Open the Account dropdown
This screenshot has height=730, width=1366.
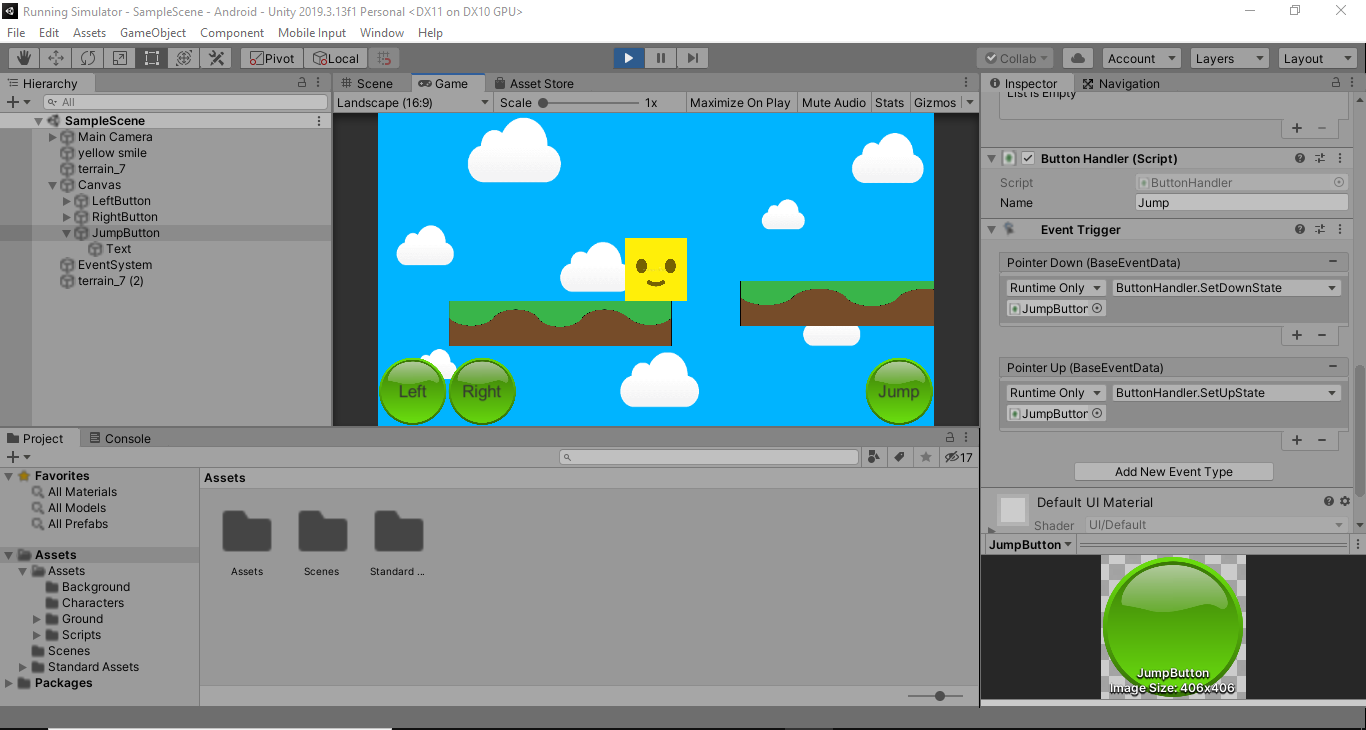coord(1141,58)
